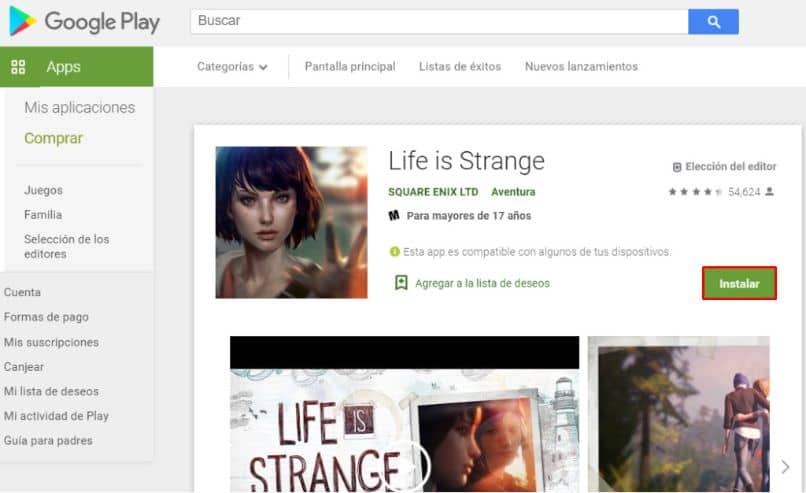Click the Apps grid icon

pos(18,67)
